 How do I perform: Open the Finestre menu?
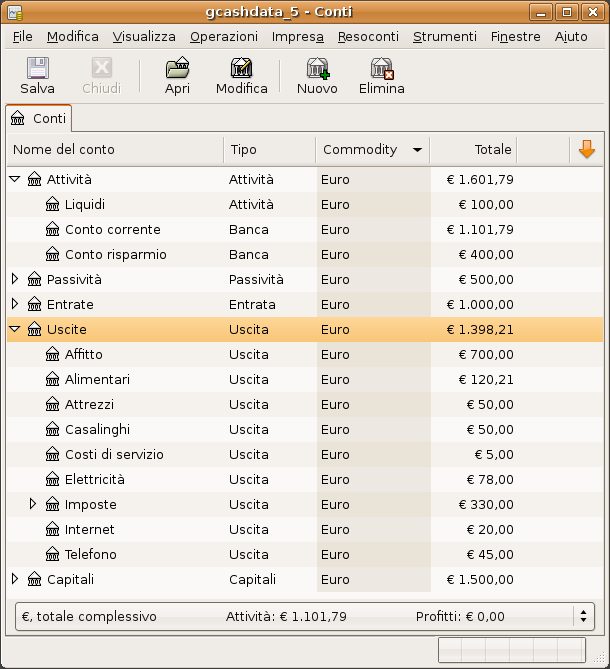tap(515, 37)
